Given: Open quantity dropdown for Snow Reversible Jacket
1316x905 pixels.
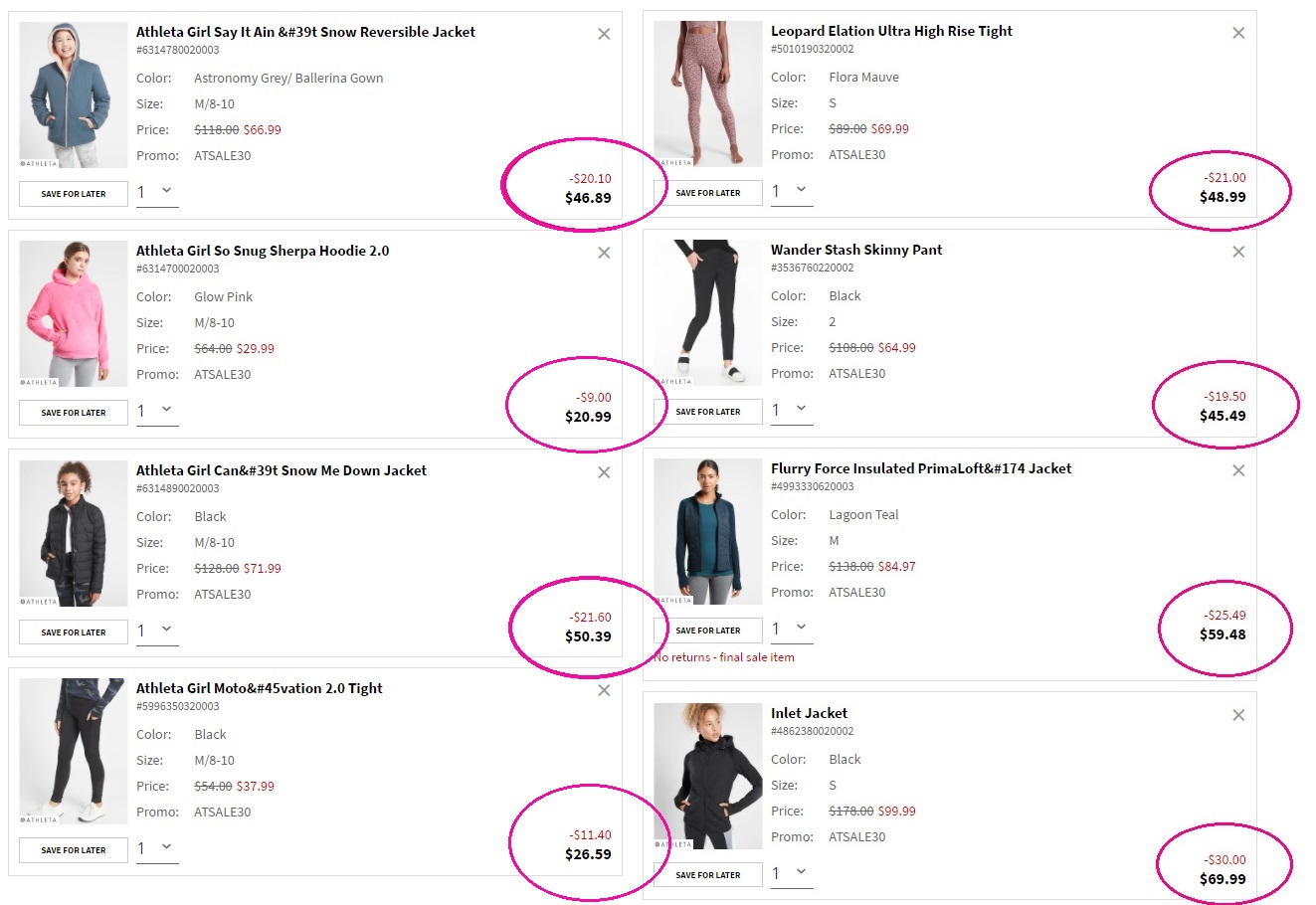Looking at the screenshot, I should tap(157, 192).
